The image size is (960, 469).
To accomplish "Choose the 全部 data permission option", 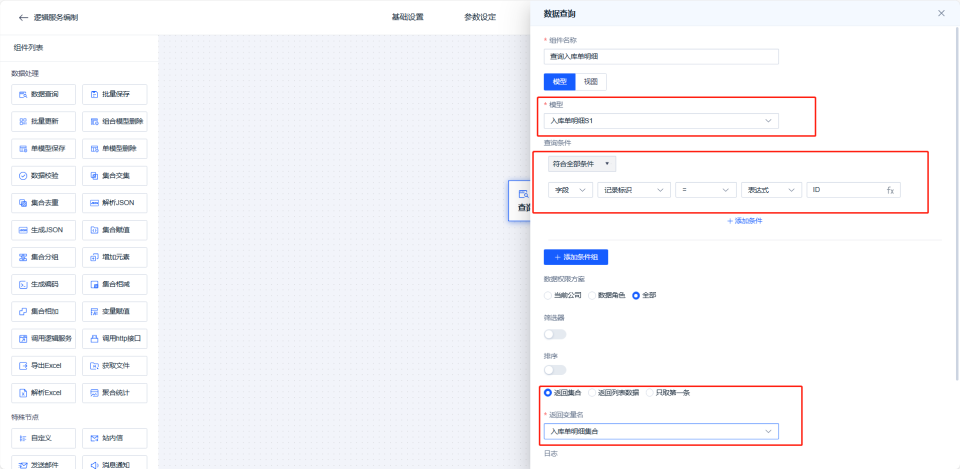I will 644,295.
